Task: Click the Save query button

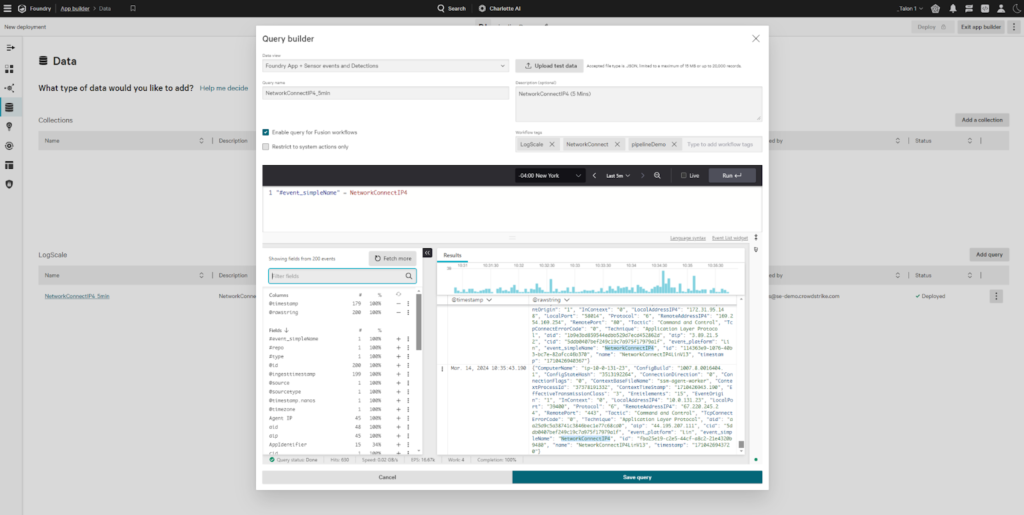Action: (636, 477)
